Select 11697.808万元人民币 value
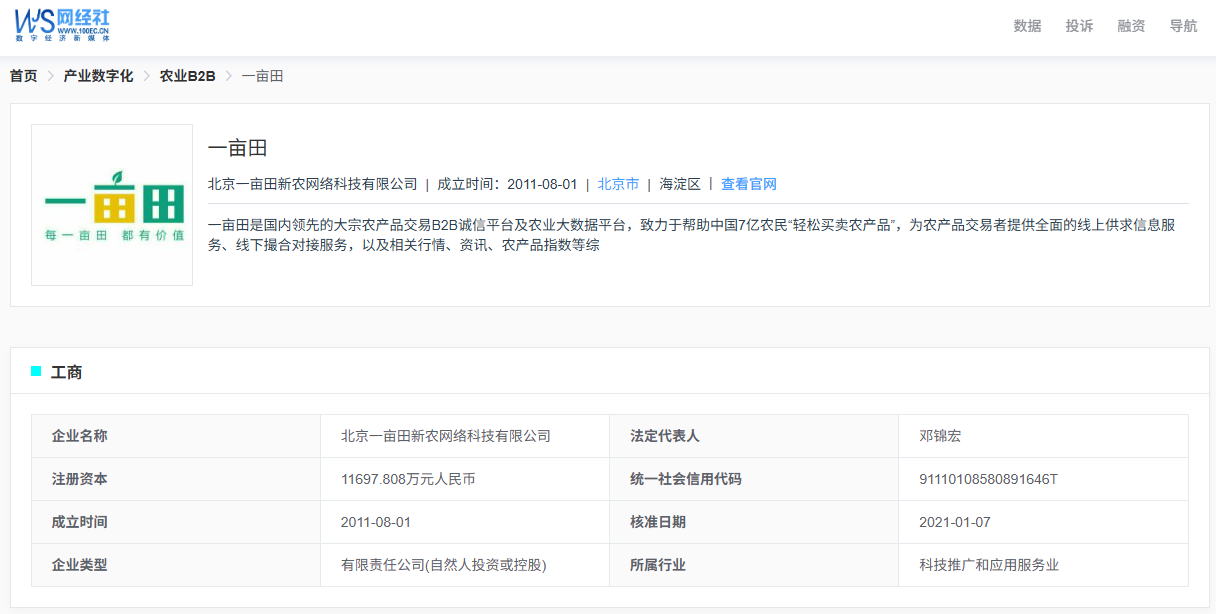The image size is (1216, 614). [x=408, y=479]
